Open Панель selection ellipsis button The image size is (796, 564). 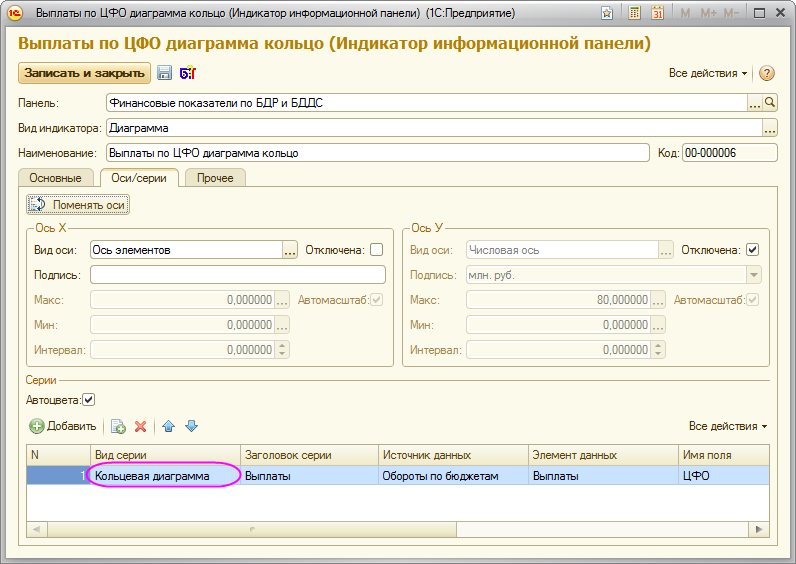(x=755, y=103)
